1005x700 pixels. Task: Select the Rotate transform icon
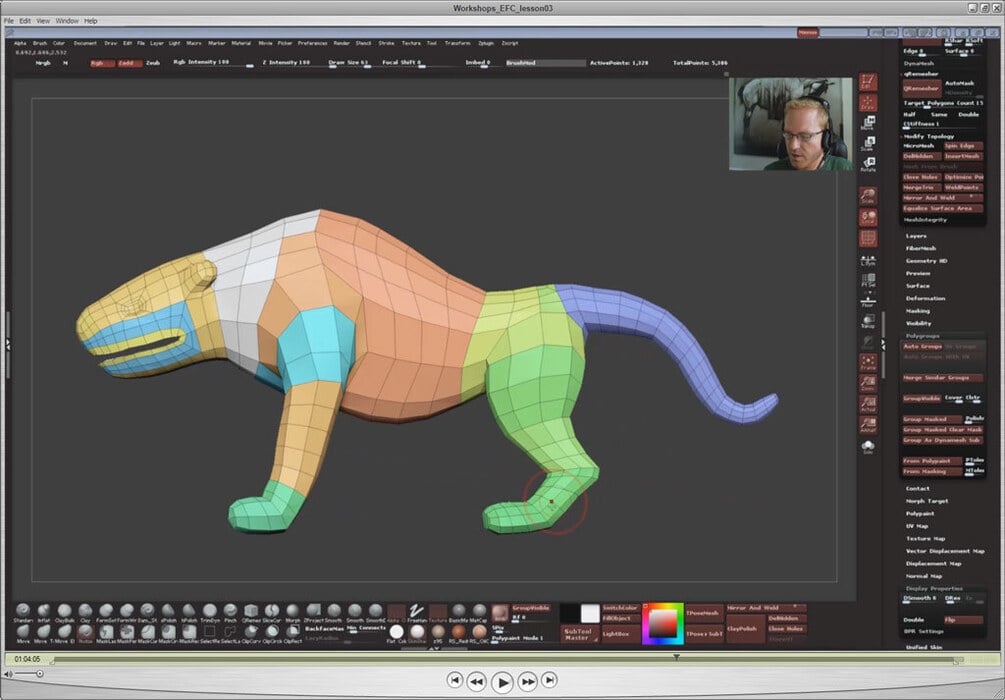(868, 164)
